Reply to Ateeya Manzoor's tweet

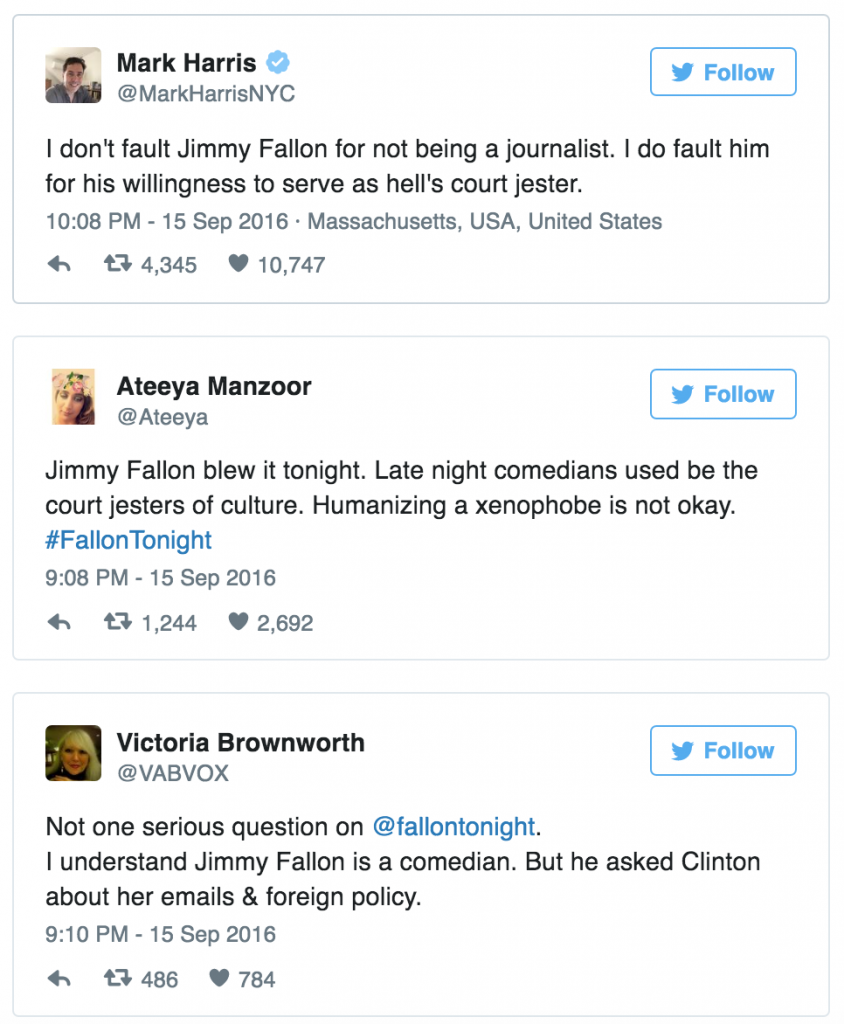[x=59, y=623]
